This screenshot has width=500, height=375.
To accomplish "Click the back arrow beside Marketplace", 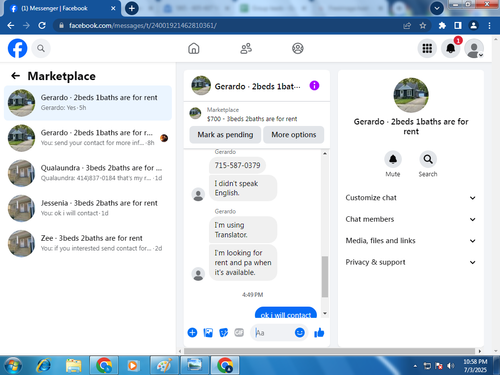I will (15, 76).
